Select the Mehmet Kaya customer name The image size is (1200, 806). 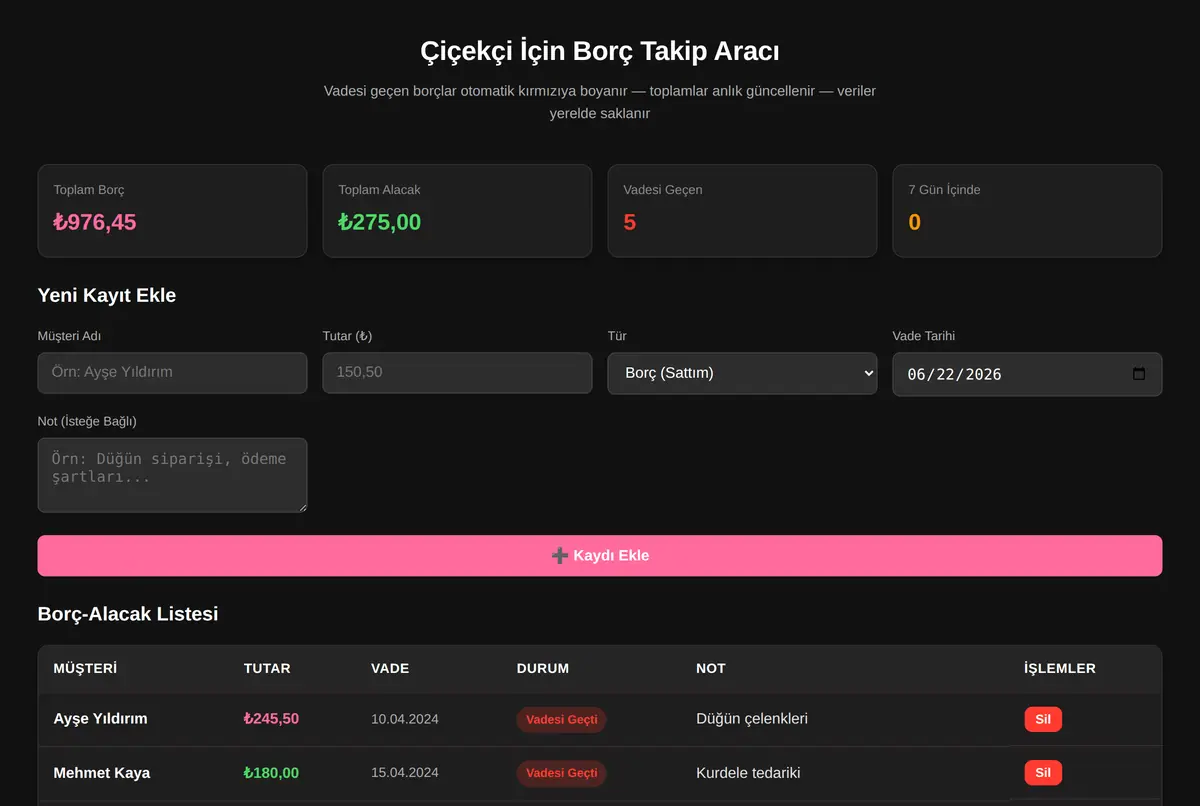102,773
